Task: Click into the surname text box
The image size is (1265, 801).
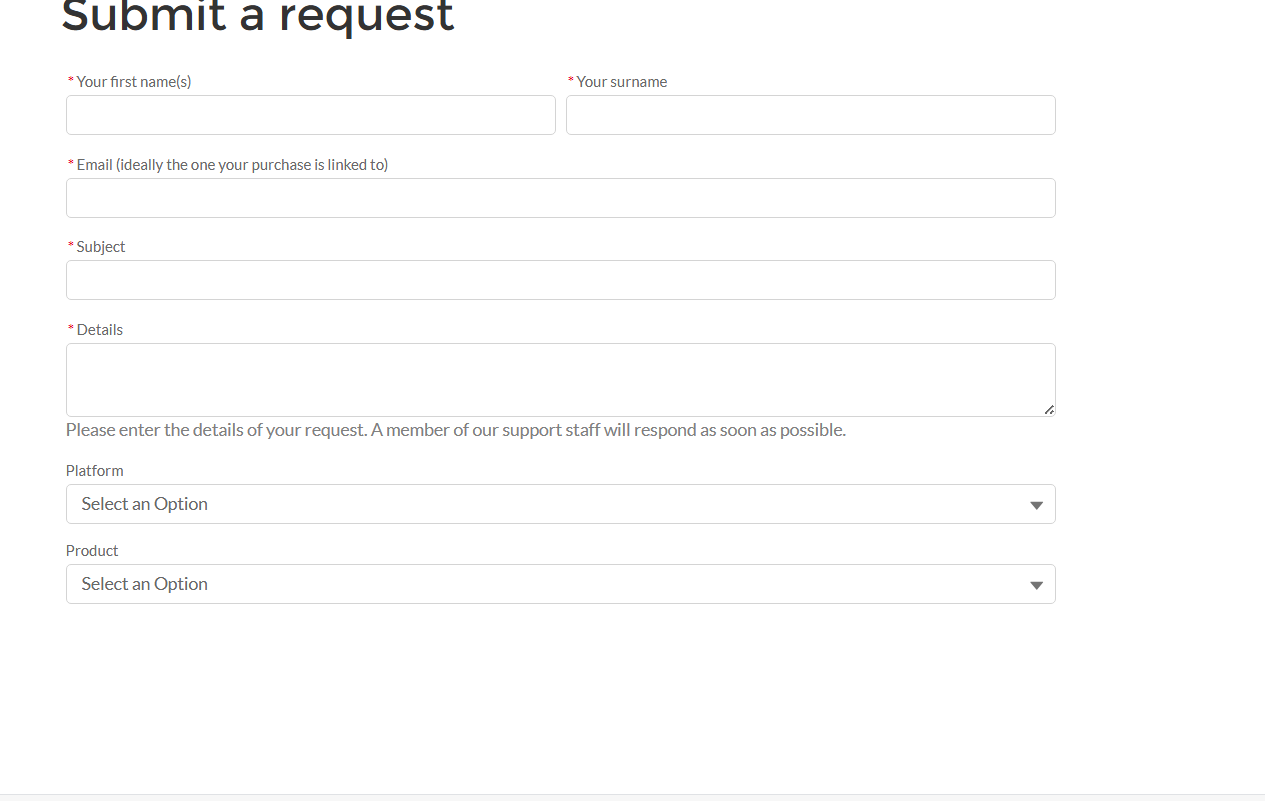Action: [810, 115]
